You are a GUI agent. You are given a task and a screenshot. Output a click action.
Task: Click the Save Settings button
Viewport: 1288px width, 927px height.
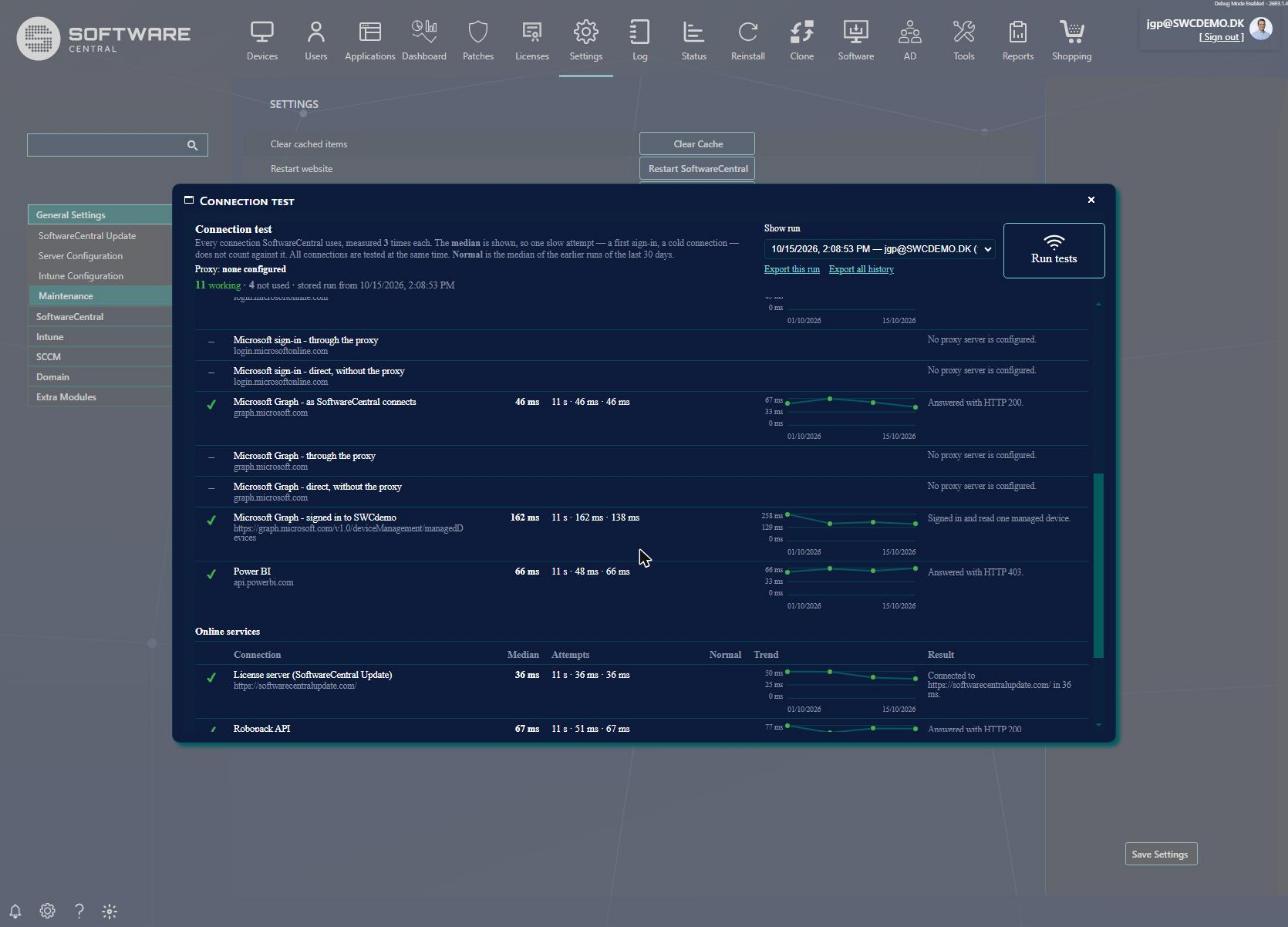point(1160,854)
